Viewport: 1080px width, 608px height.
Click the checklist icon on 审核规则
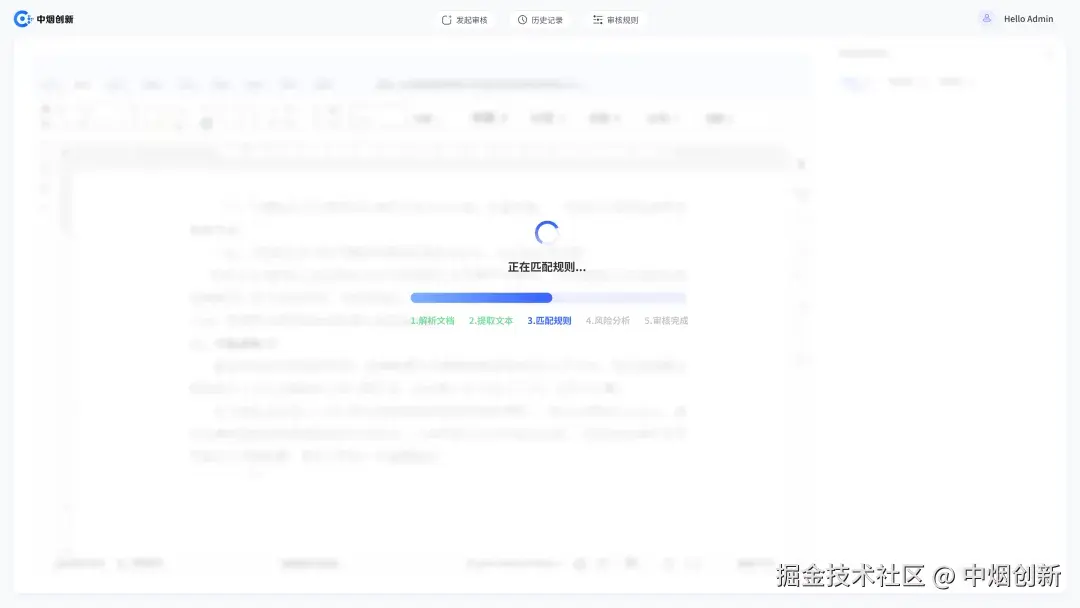pyautogui.click(x=600, y=18)
